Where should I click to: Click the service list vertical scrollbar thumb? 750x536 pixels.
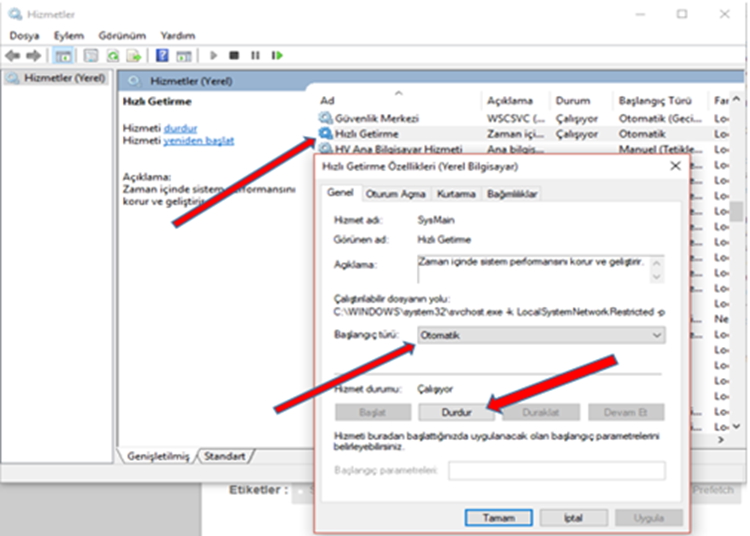tap(737, 212)
